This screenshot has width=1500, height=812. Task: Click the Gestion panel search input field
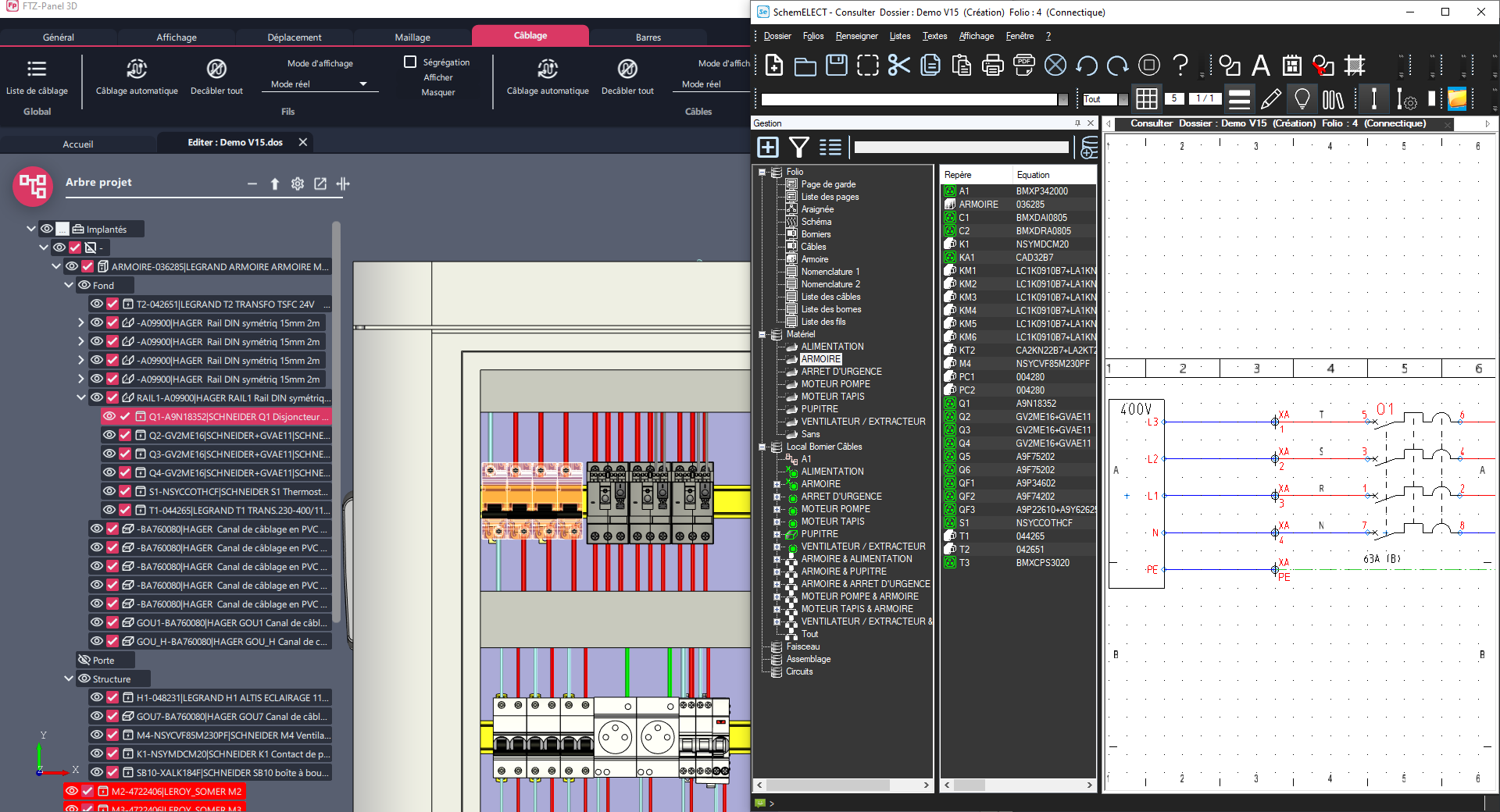[x=961, y=147]
